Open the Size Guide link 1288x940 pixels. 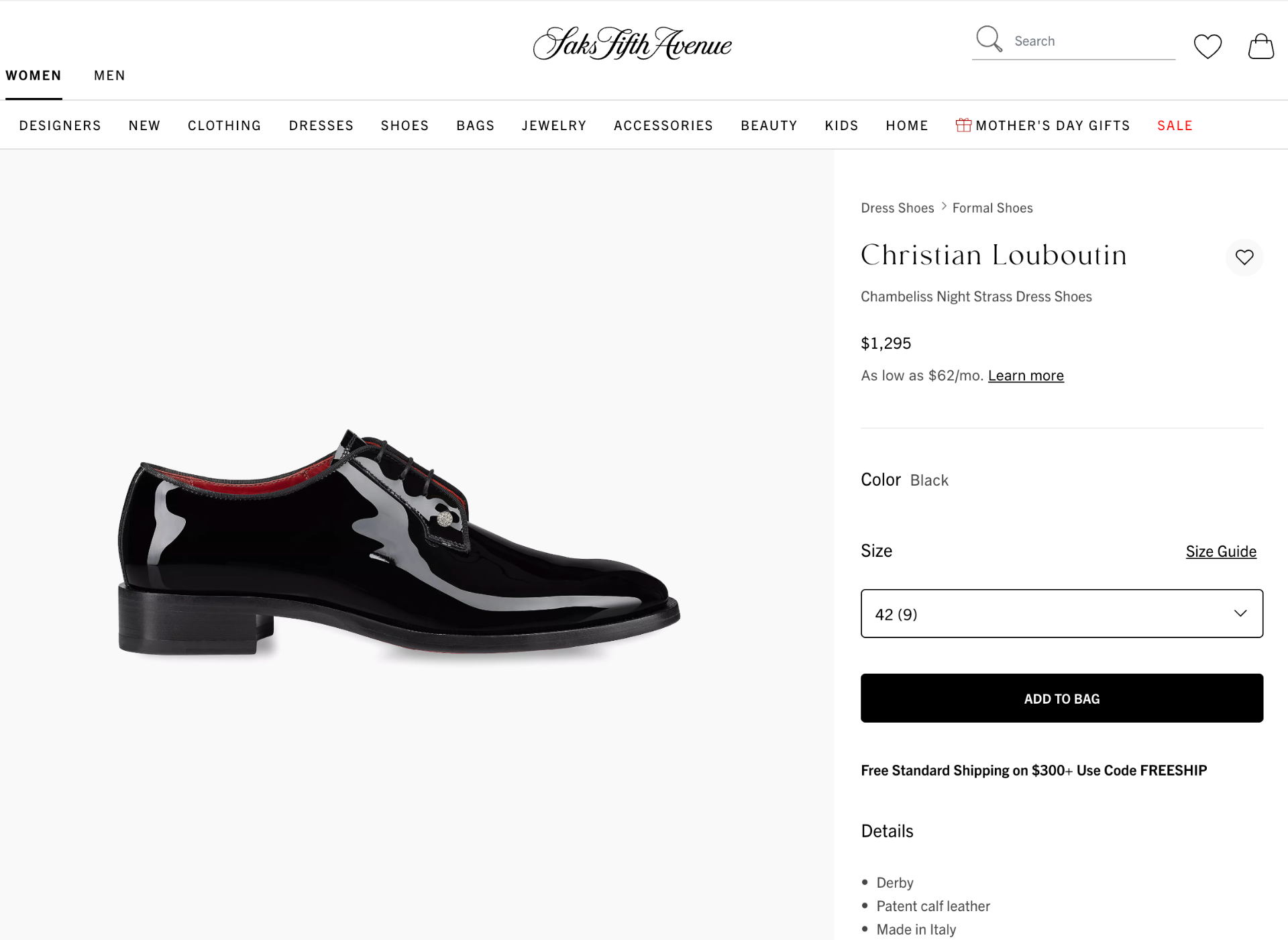tap(1220, 551)
